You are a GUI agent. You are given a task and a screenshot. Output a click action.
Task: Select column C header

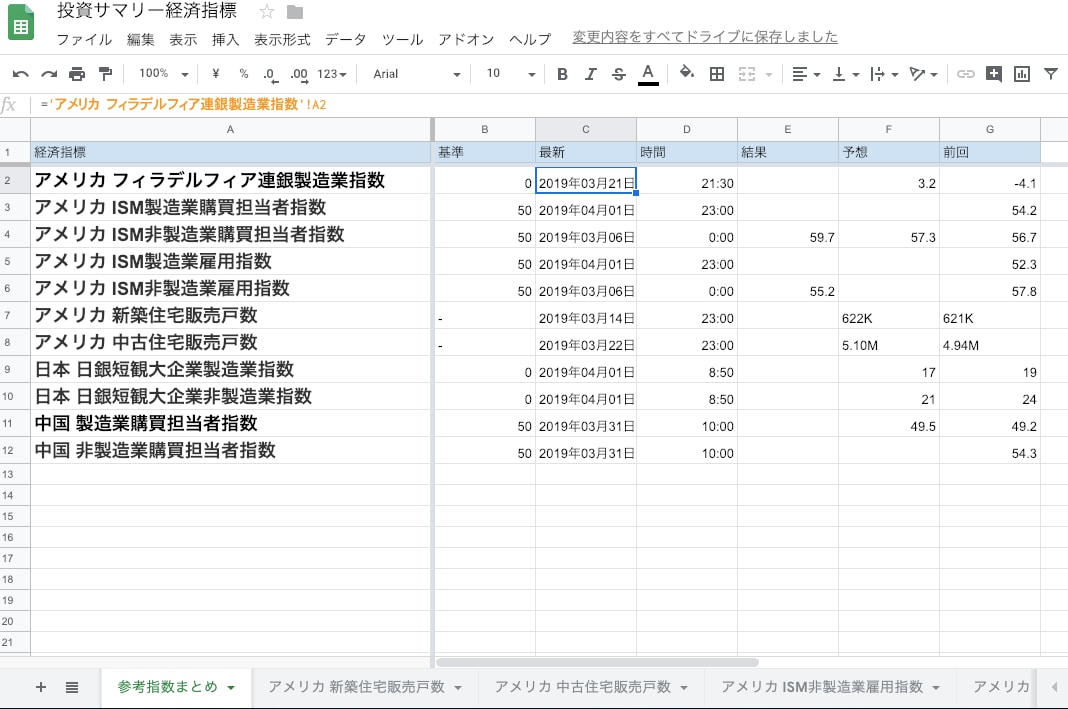click(x=586, y=129)
